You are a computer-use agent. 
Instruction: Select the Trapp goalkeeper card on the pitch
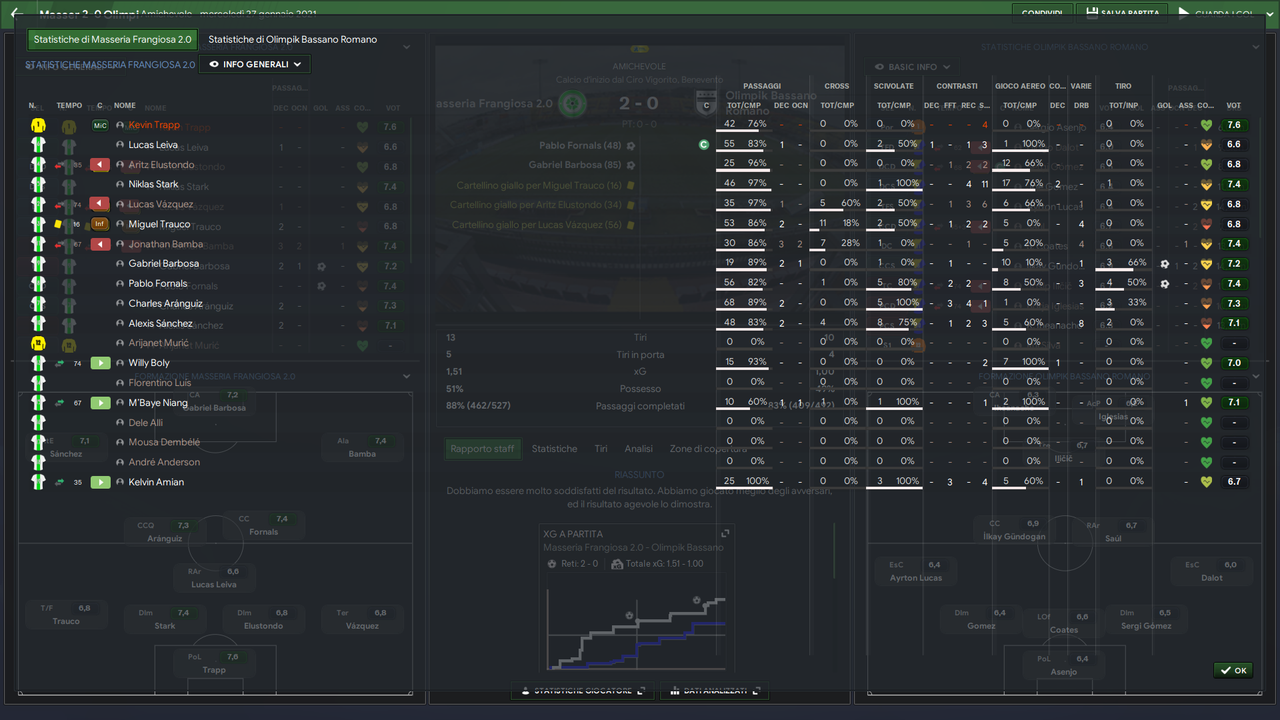[215, 663]
